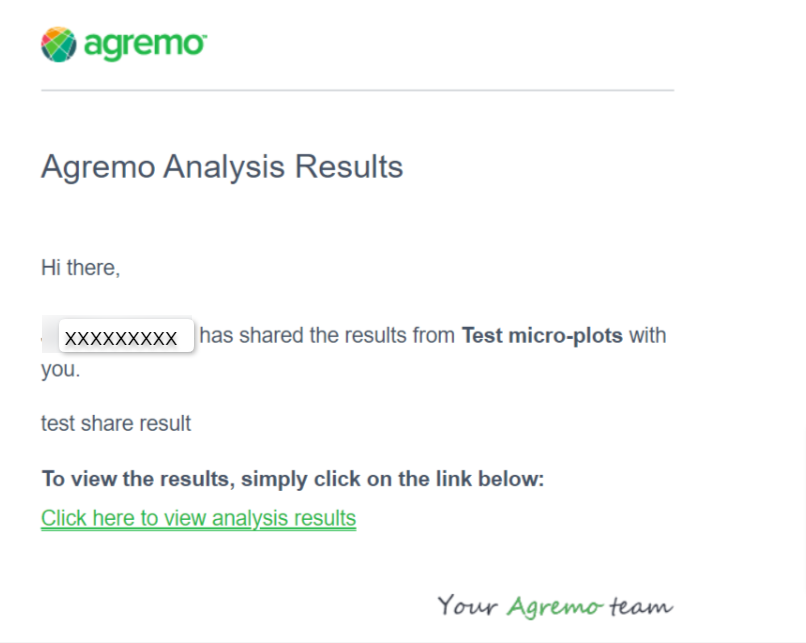Open the 'Click here to view analysis results' link
Screen dimensions: 806x643
198,518
